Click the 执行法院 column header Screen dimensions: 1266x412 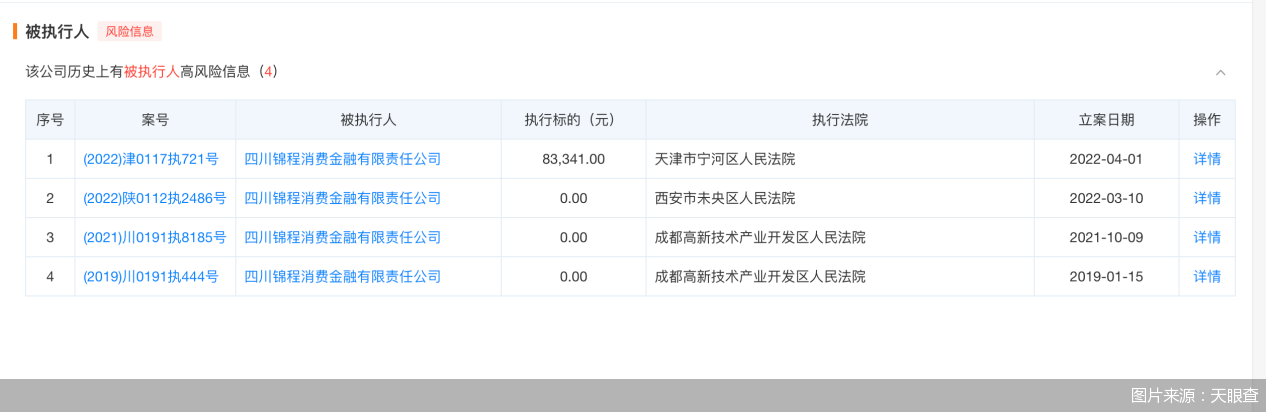pyautogui.click(x=840, y=120)
